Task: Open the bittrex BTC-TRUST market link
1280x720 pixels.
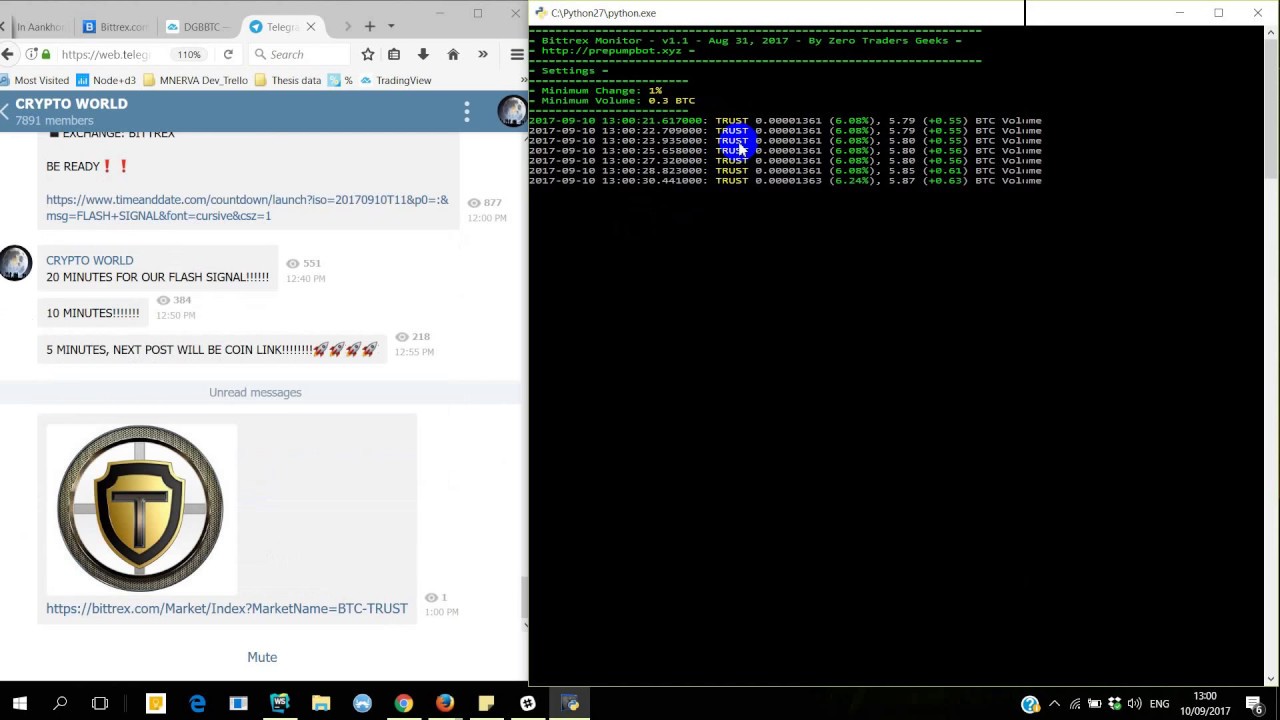Action: (x=227, y=608)
